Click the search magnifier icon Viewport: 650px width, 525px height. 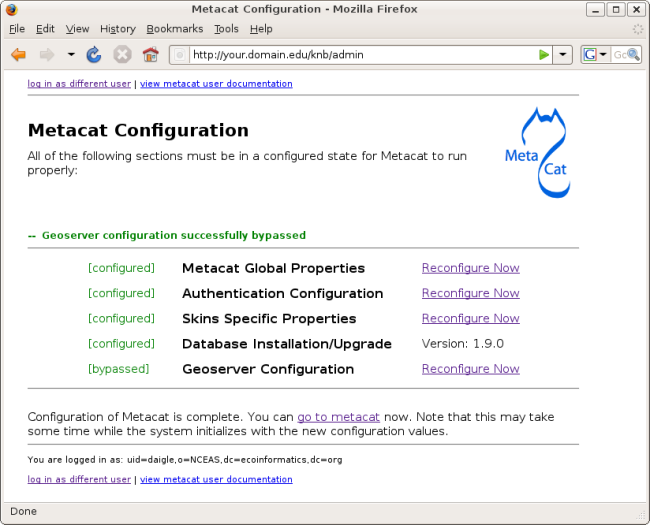point(633,54)
